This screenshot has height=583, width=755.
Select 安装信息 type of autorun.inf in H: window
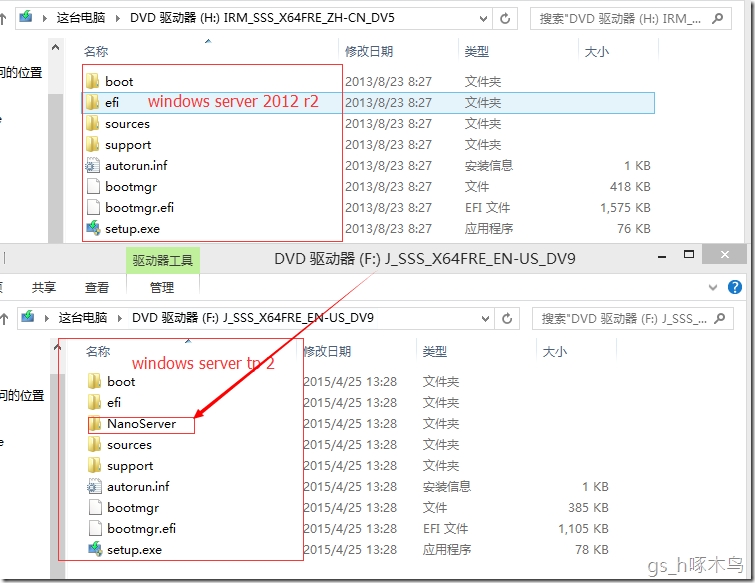[x=488, y=166]
